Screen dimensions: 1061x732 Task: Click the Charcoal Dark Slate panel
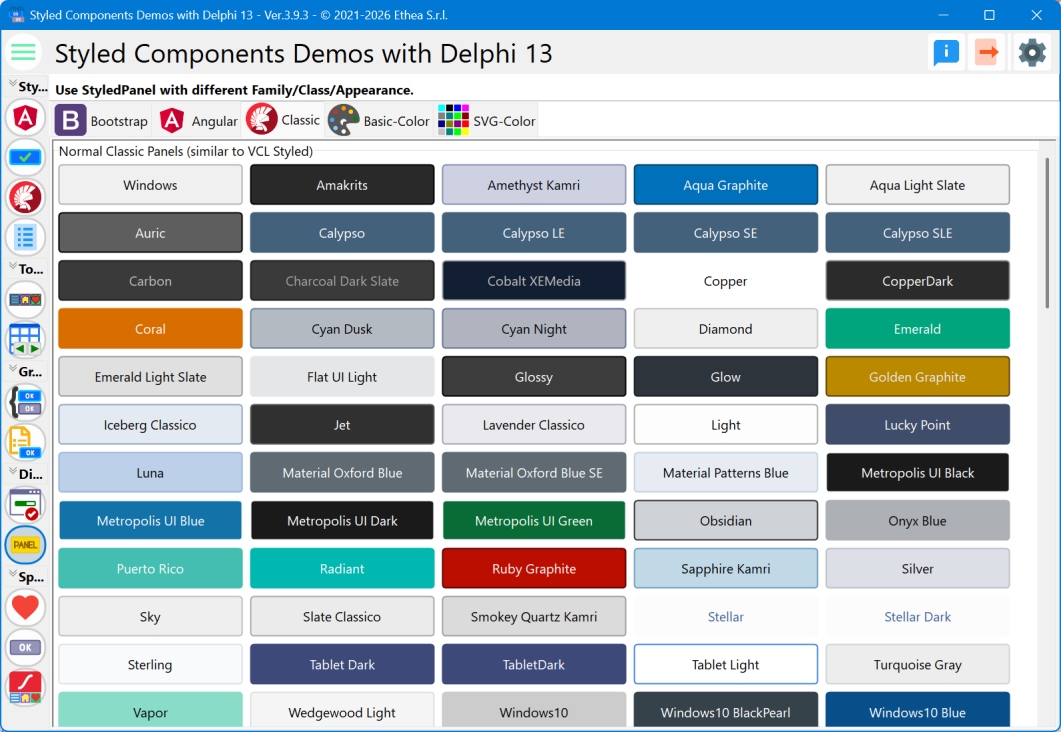pos(342,281)
